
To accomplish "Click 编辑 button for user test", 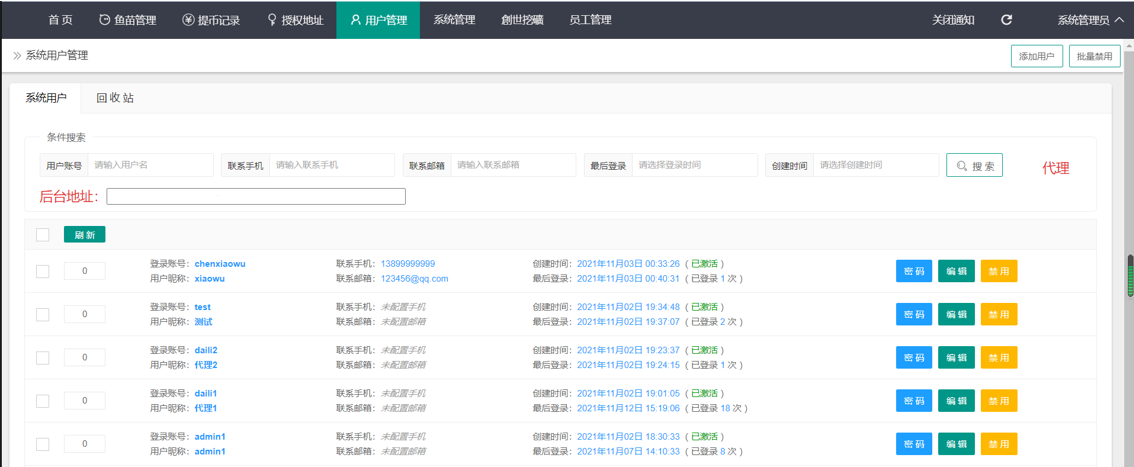I will coord(956,314).
